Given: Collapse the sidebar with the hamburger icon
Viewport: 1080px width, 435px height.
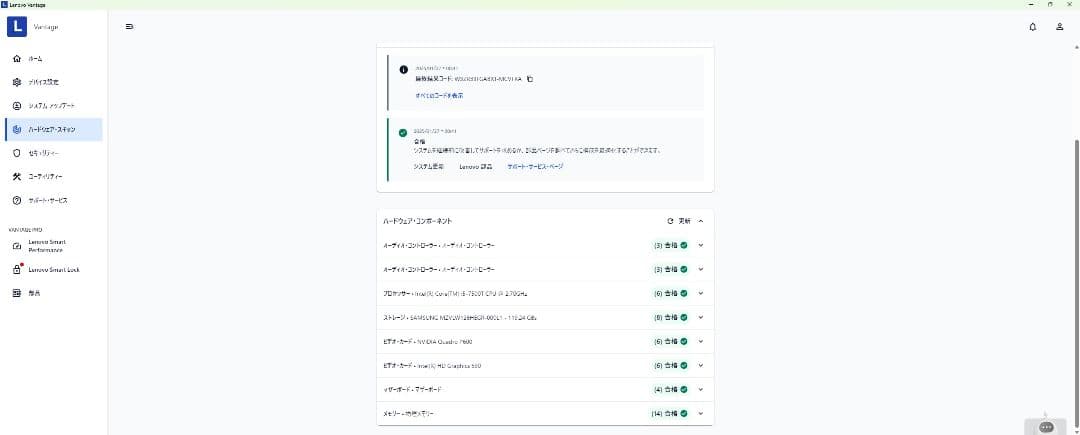Looking at the screenshot, I should [x=129, y=27].
